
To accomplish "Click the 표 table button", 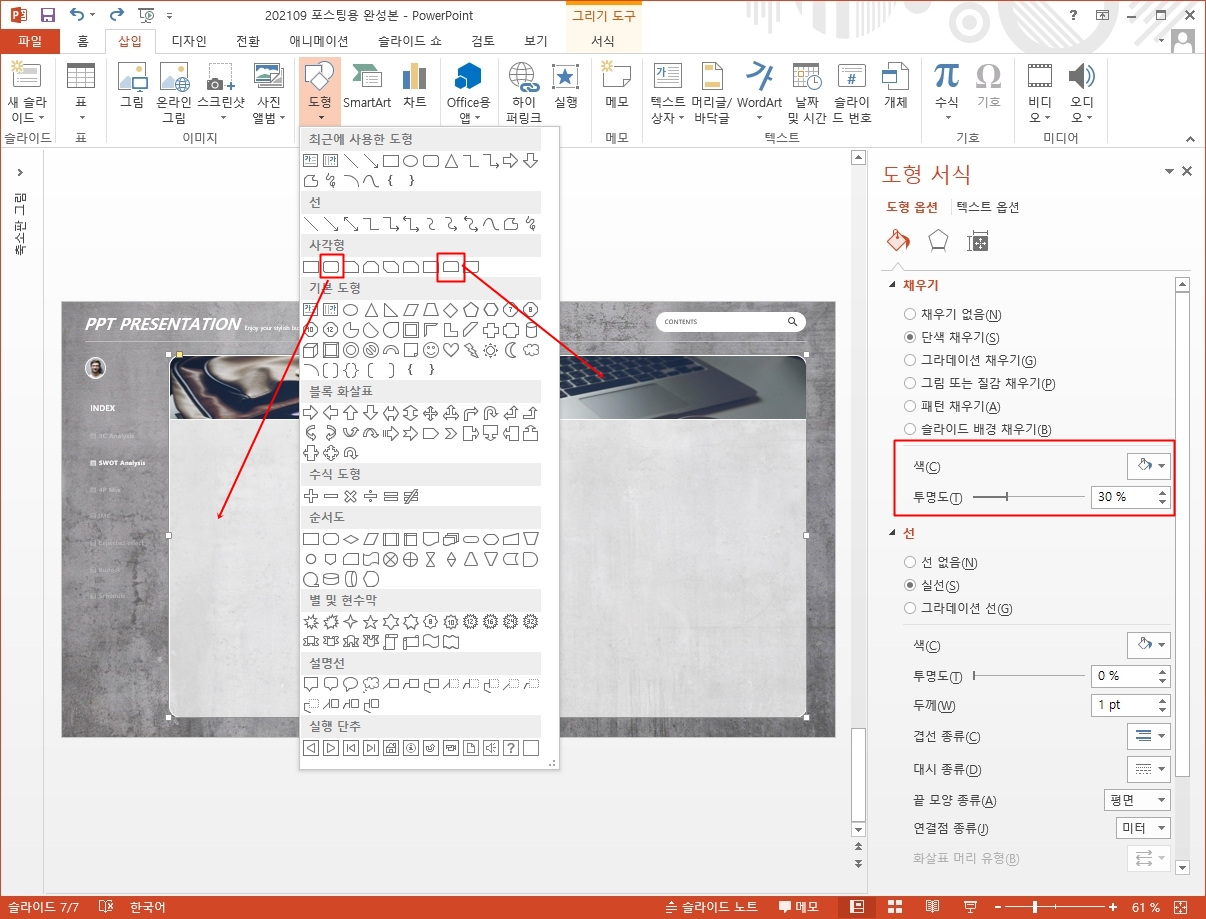I will point(81,93).
